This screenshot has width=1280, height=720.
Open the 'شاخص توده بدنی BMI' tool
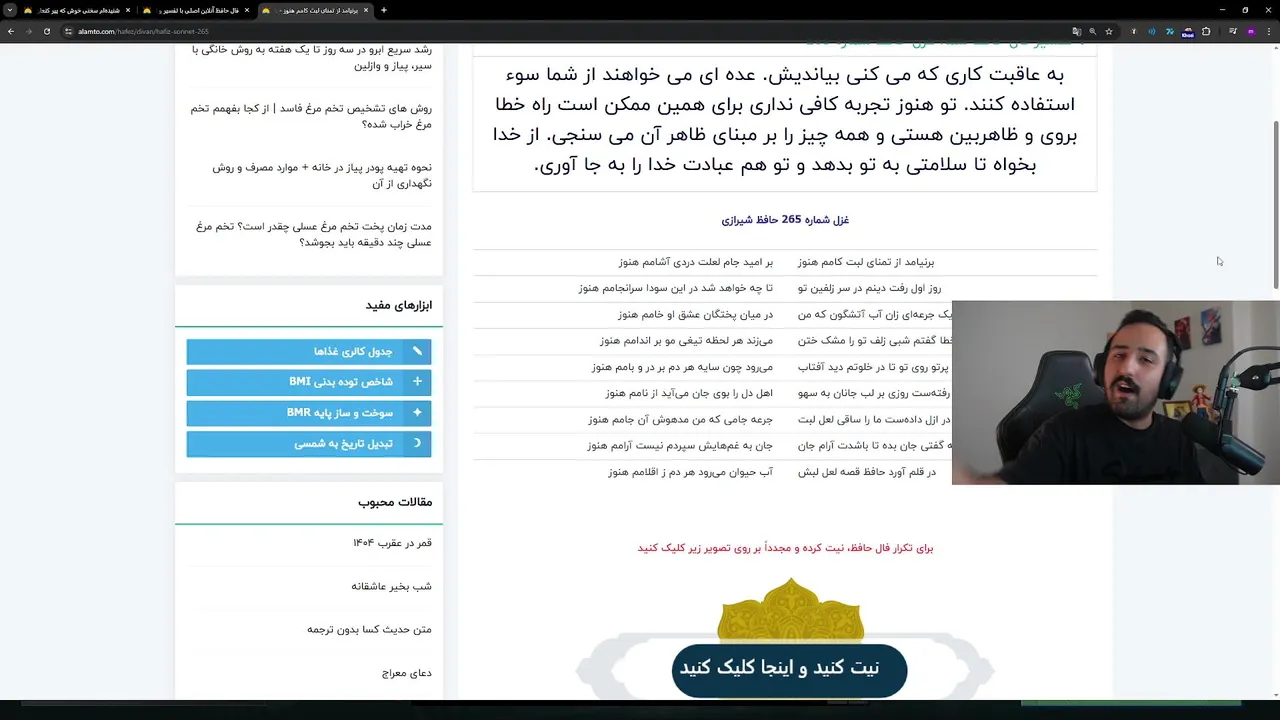pyautogui.click(x=309, y=382)
